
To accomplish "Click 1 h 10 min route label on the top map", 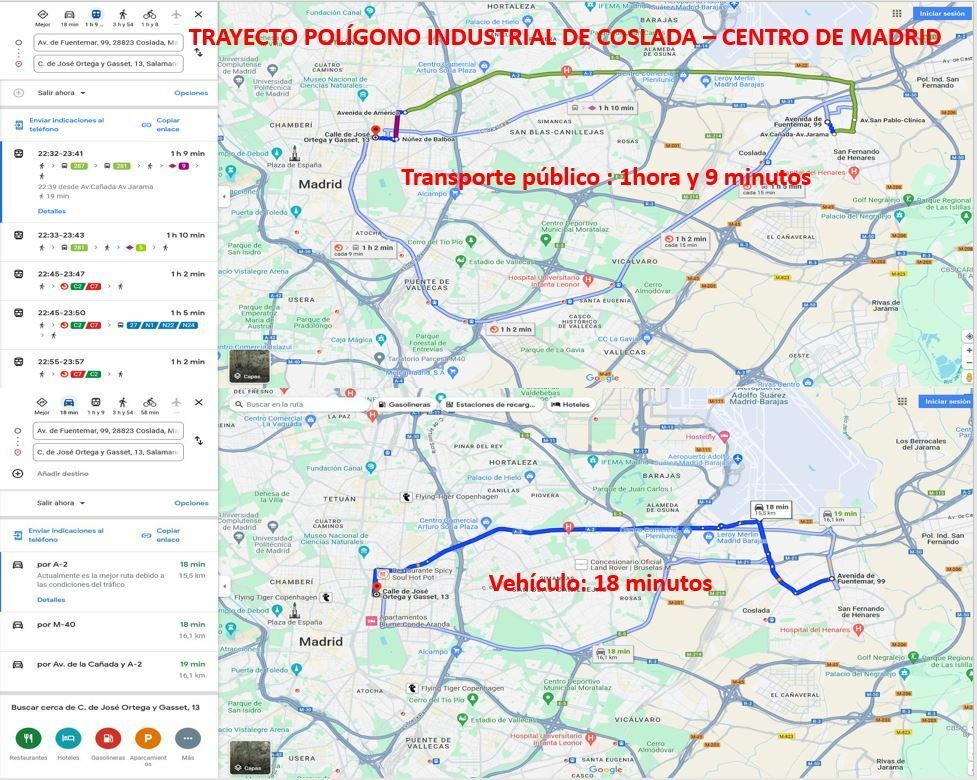I will [x=603, y=108].
